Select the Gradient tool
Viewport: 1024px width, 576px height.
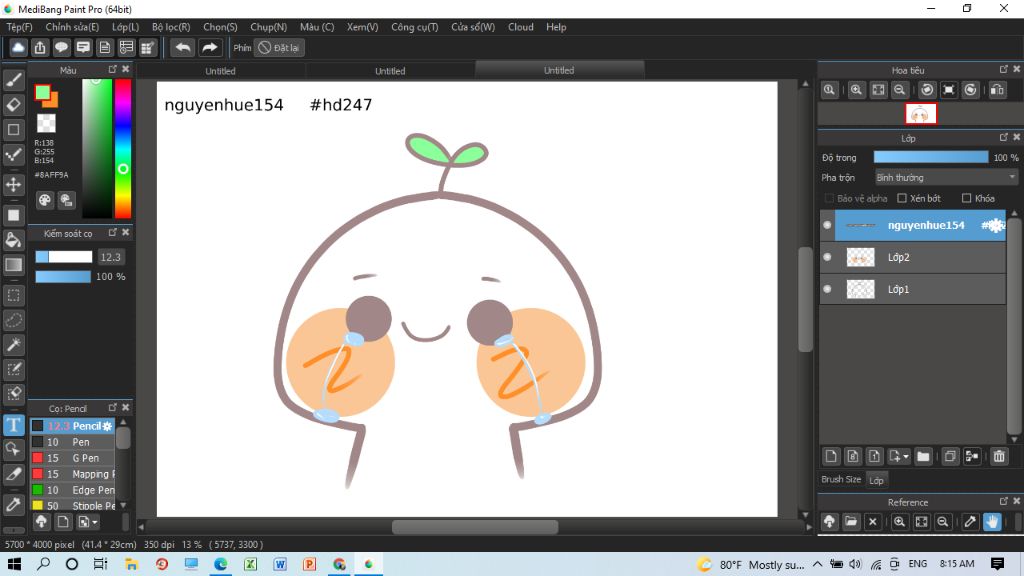(x=14, y=265)
